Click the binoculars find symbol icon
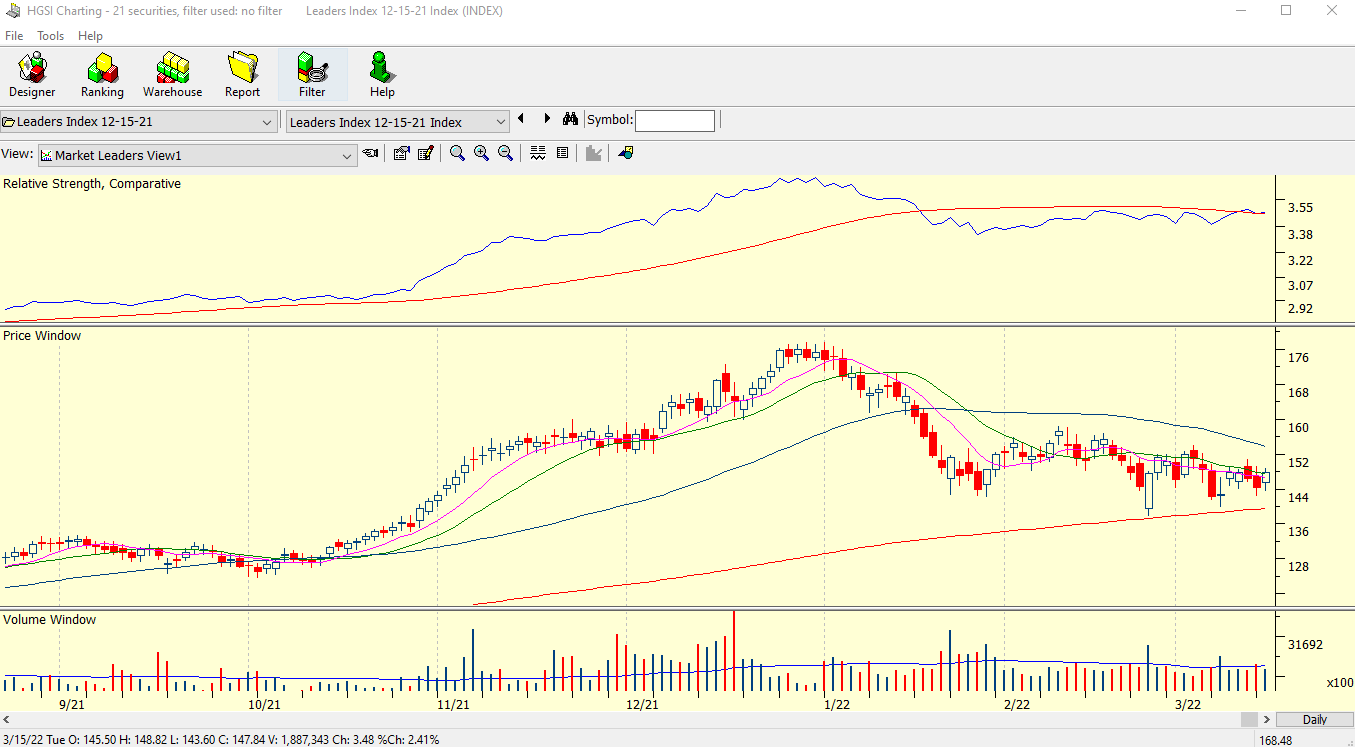The height and width of the screenshot is (747, 1355). point(571,119)
